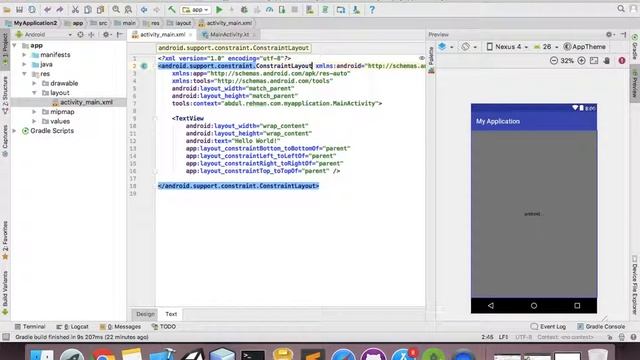The image size is (640, 360).
Task: Show the red warnings and errors indicator
Action: (622, 60)
